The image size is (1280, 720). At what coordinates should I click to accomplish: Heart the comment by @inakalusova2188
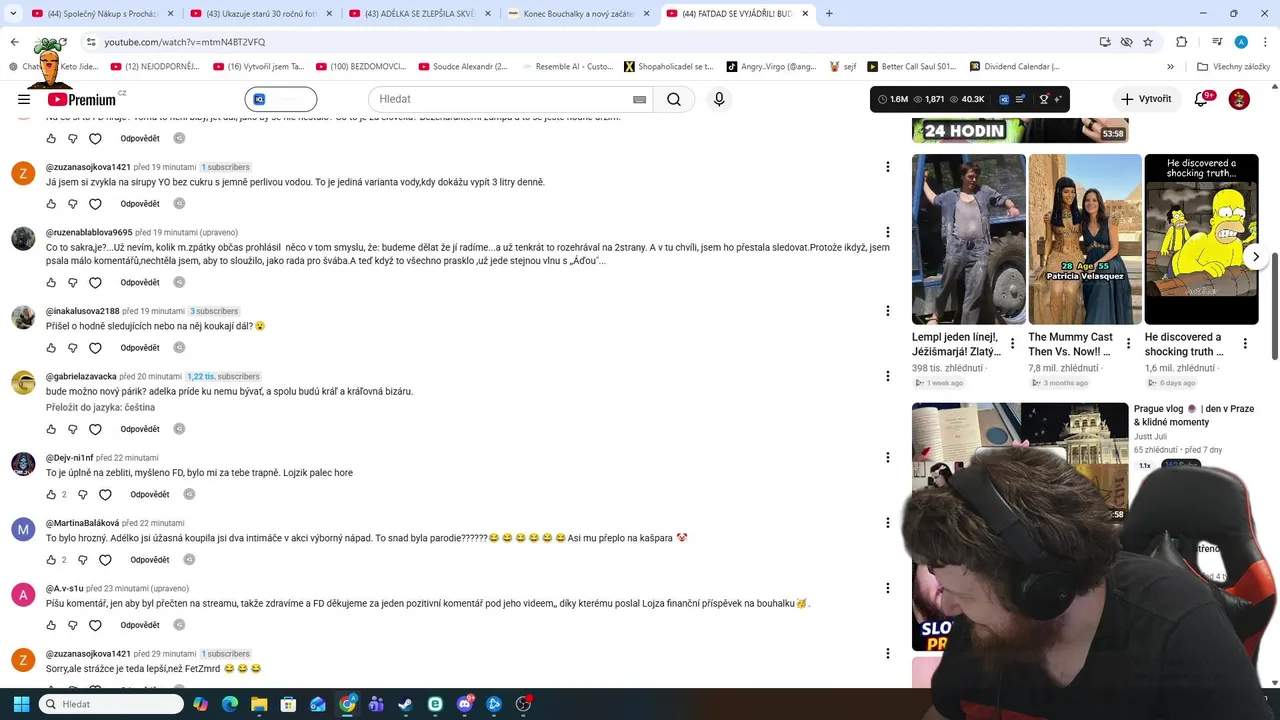(x=95, y=348)
